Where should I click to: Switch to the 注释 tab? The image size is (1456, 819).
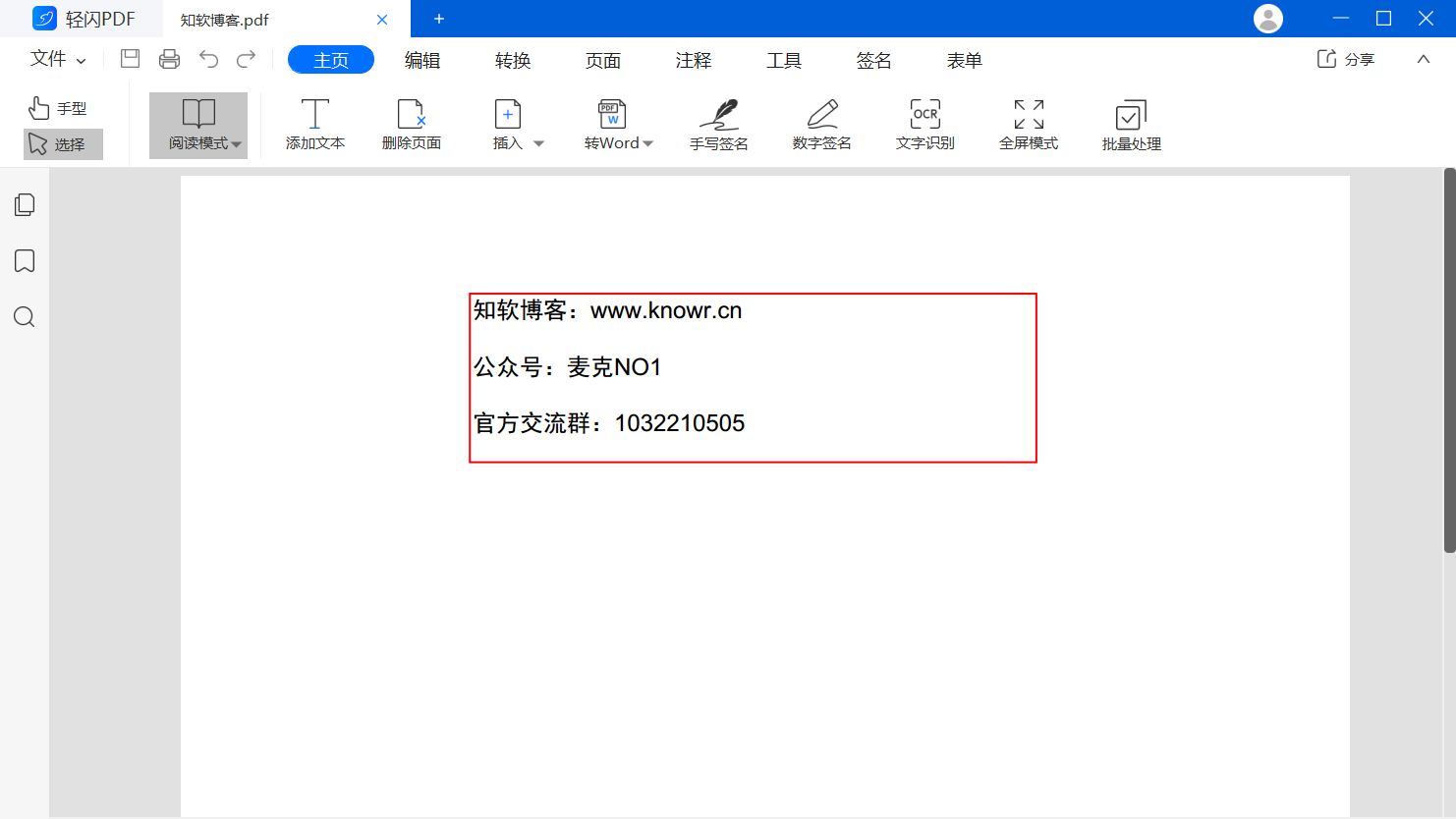tap(694, 60)
